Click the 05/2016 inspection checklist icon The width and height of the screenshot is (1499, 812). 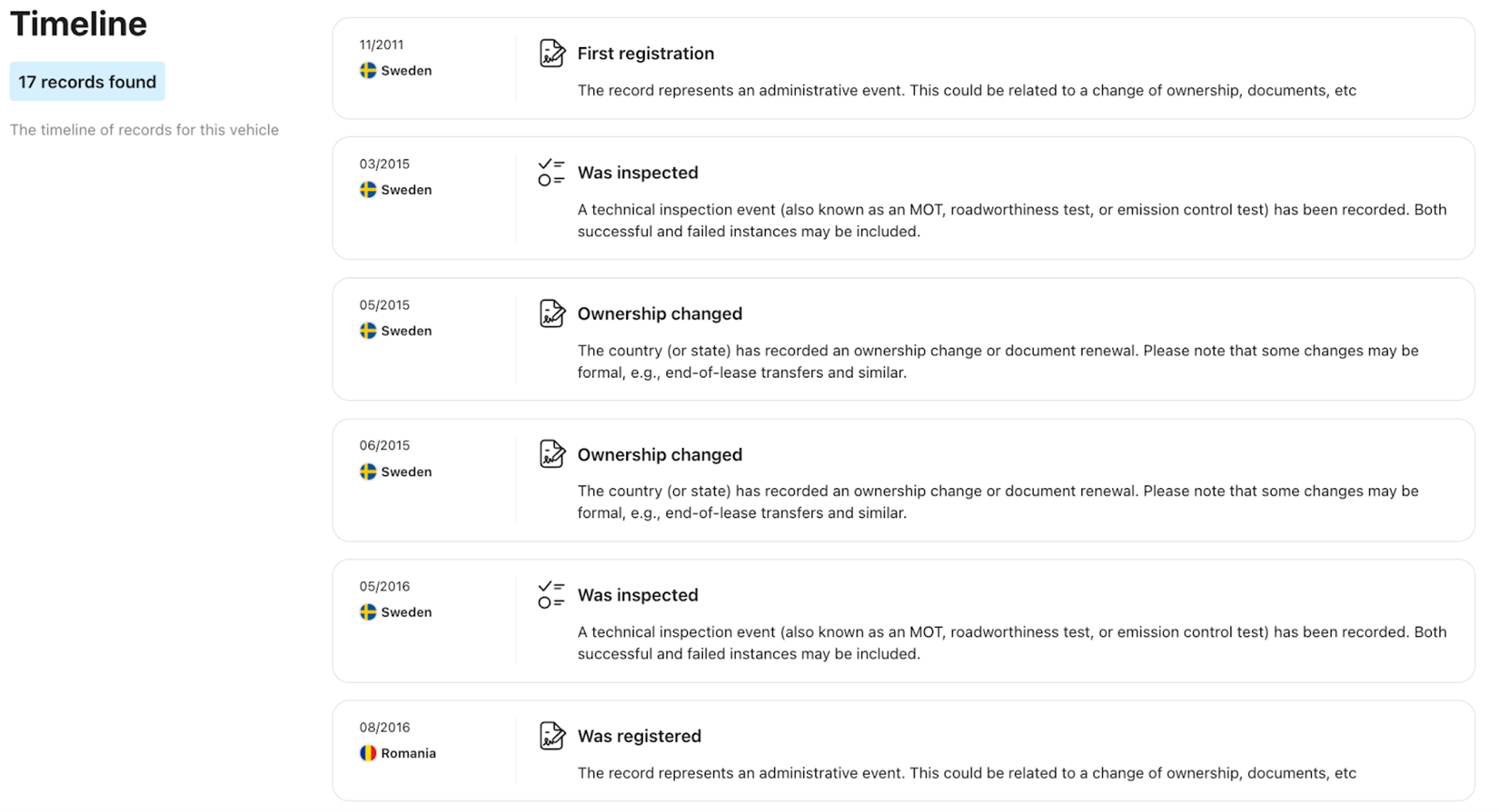pos(551,594)
